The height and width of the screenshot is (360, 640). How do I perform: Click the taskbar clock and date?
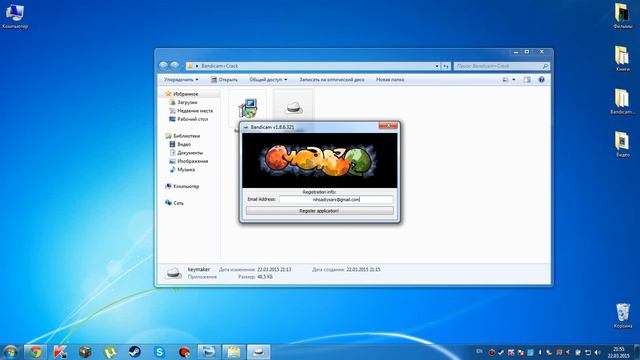click(x=618, y=353)
